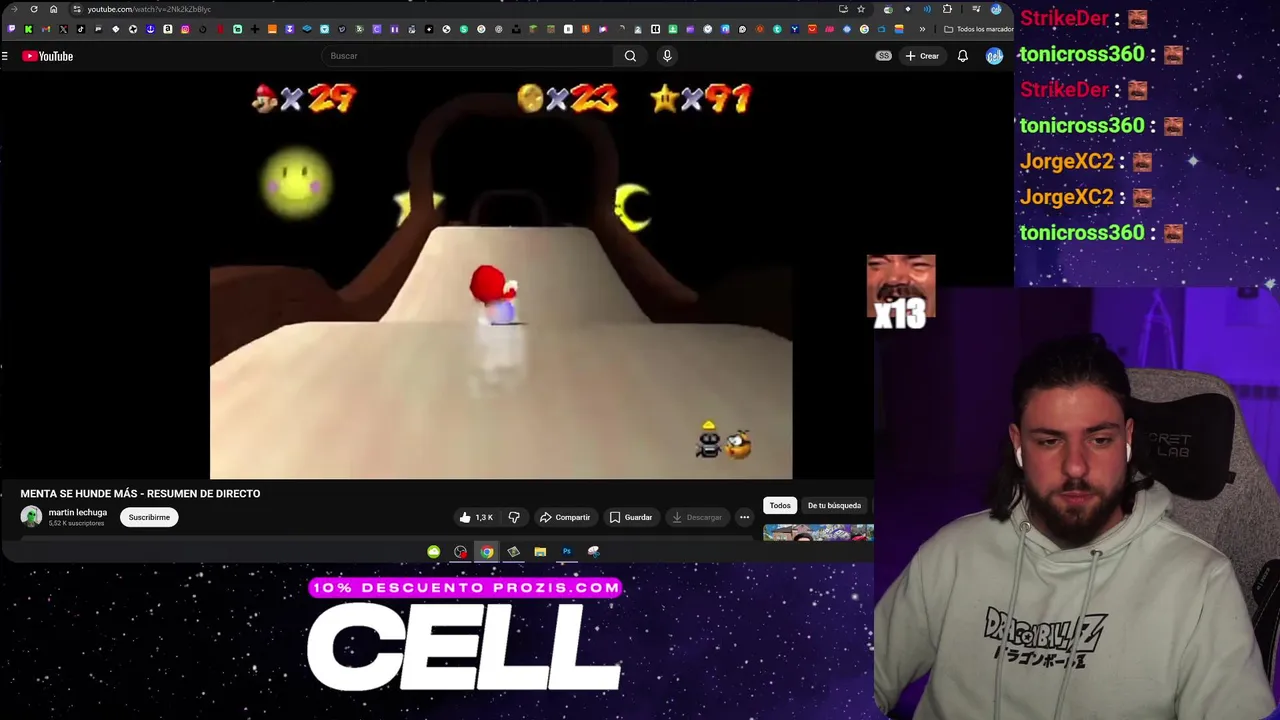
Task: Reload the page in Chrome
Action: 34,9
